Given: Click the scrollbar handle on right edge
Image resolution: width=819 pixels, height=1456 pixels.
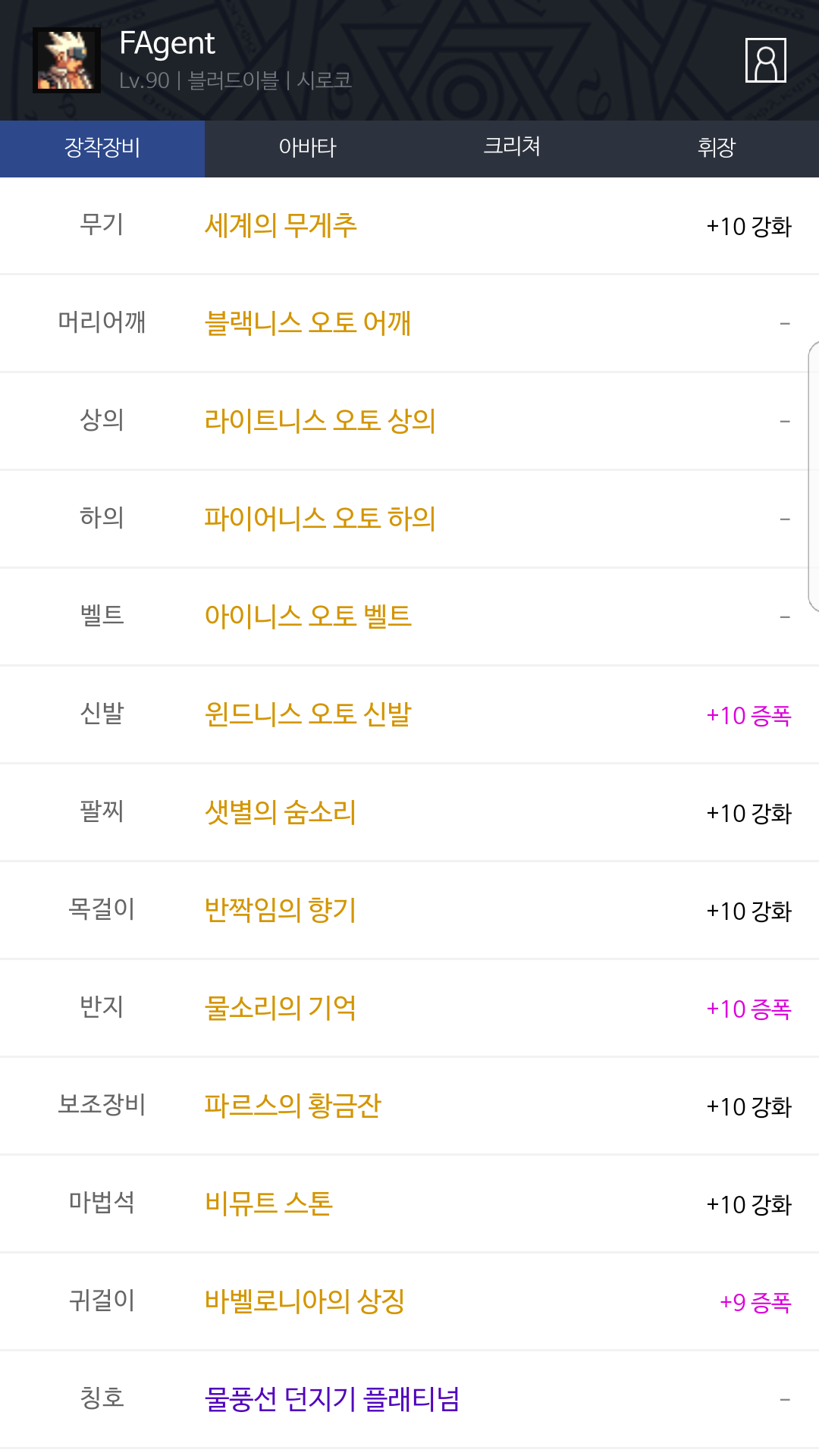Looking at the screenshot, I should [814, 476].
